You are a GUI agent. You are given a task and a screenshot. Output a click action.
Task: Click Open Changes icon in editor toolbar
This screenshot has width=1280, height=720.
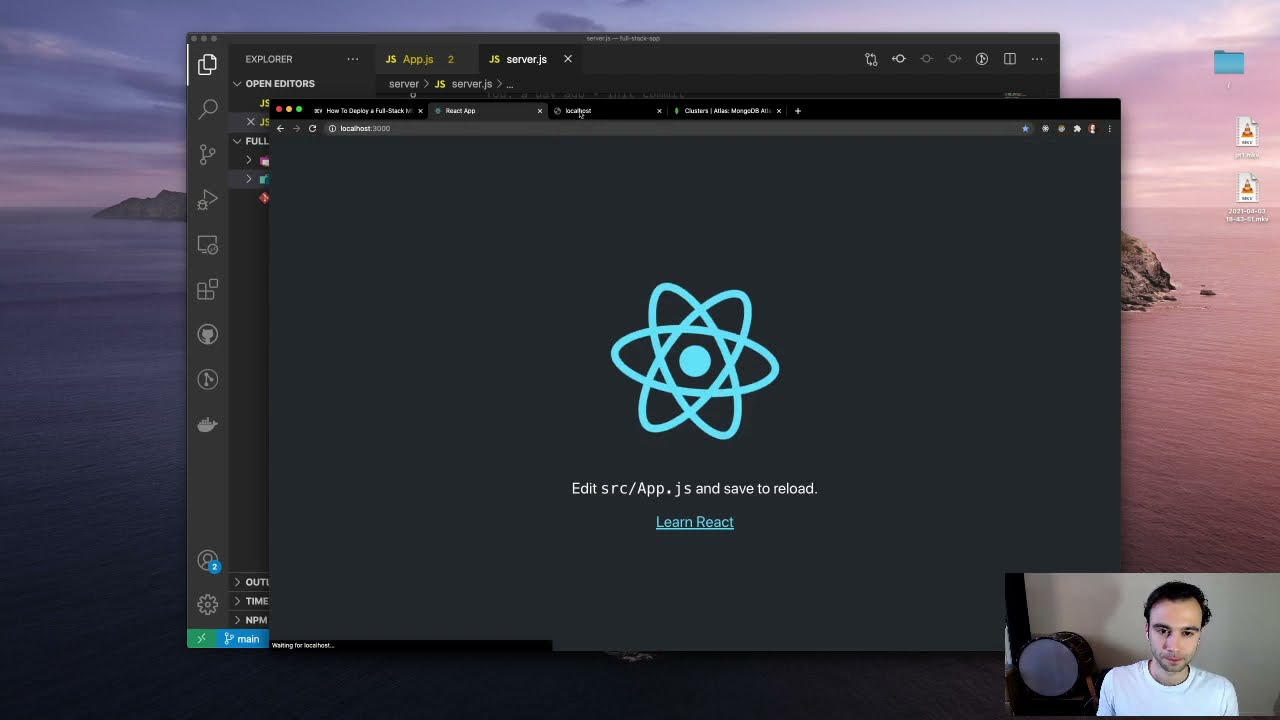[x=871, y=59]
